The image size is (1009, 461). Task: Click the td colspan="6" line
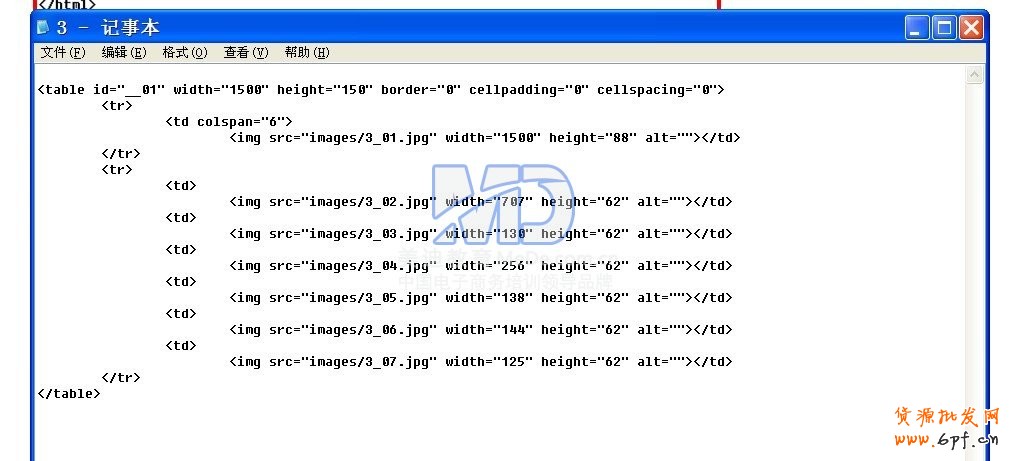click(229, 122)
